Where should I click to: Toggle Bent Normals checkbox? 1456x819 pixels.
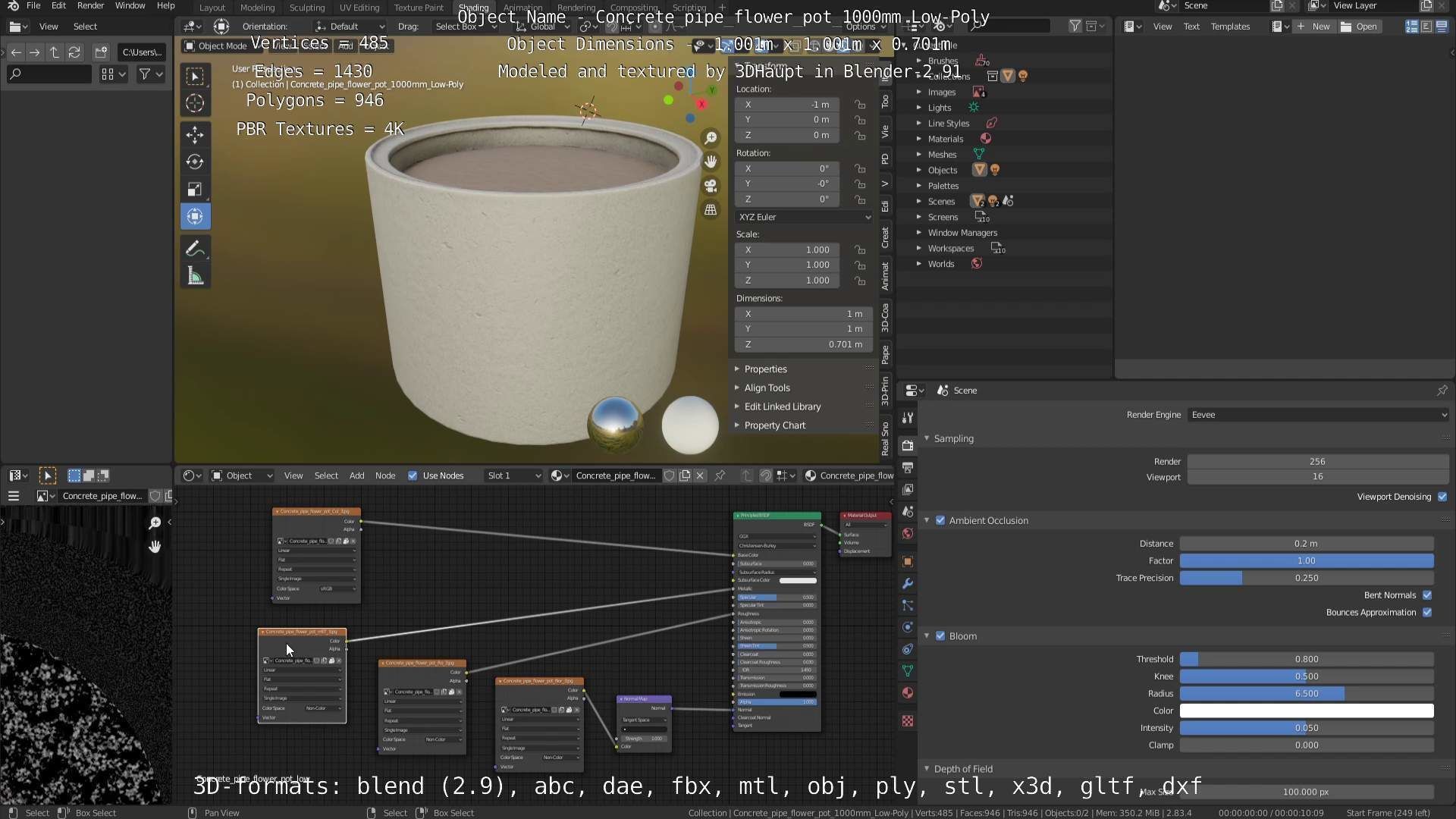click(x=1427, y=595)
